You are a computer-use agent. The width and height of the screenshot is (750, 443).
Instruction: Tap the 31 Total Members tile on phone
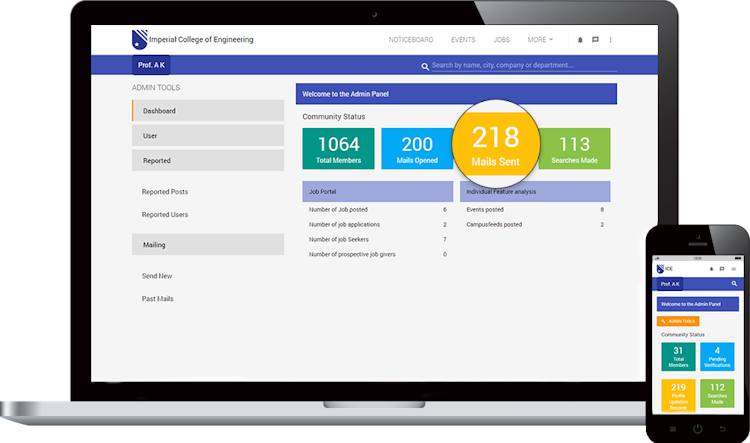coord(678,356)
